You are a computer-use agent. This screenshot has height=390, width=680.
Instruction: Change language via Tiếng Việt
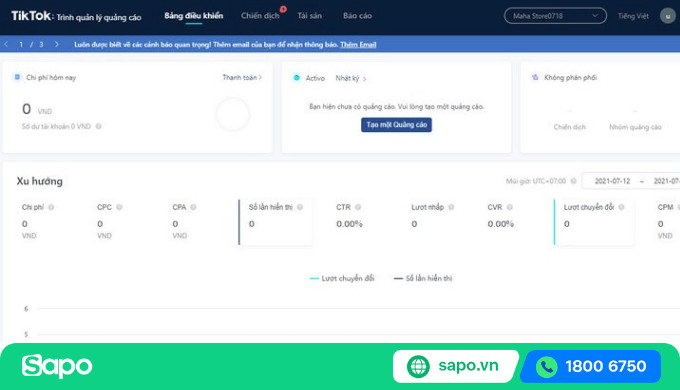pyautogui.click(x=633, y=16)
